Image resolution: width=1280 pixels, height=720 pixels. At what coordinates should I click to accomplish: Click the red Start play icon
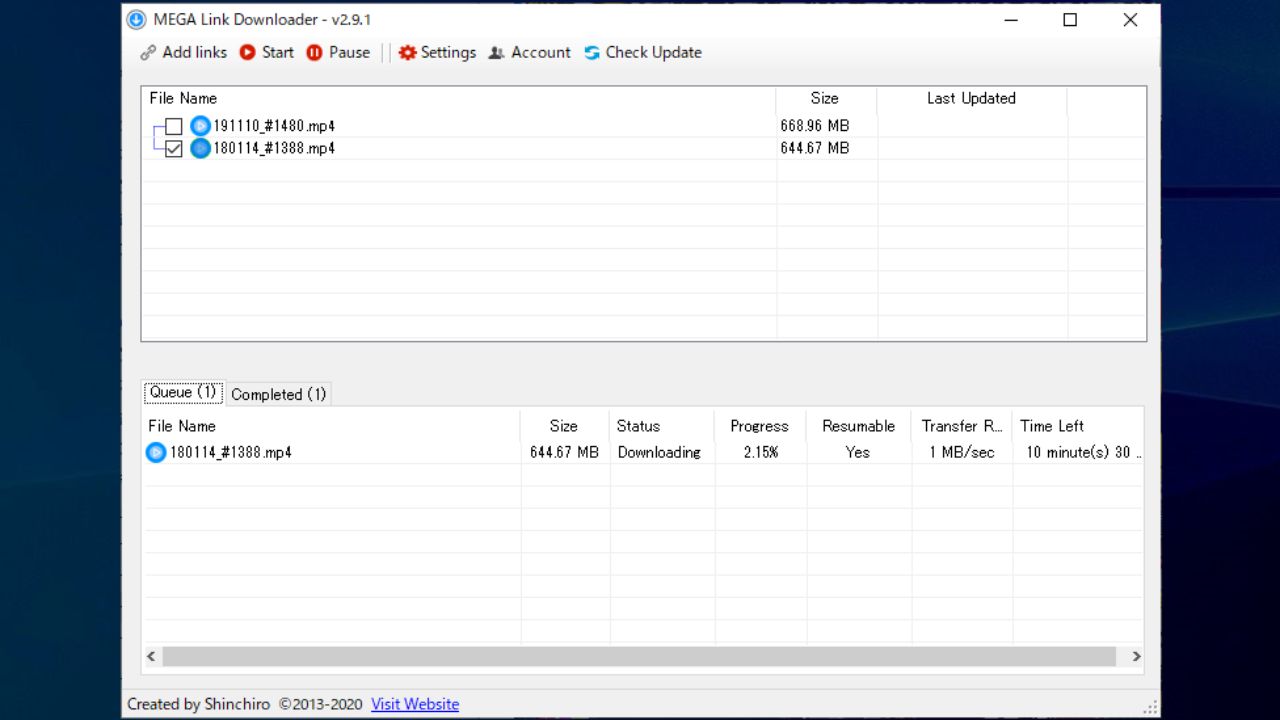[247, 53]
